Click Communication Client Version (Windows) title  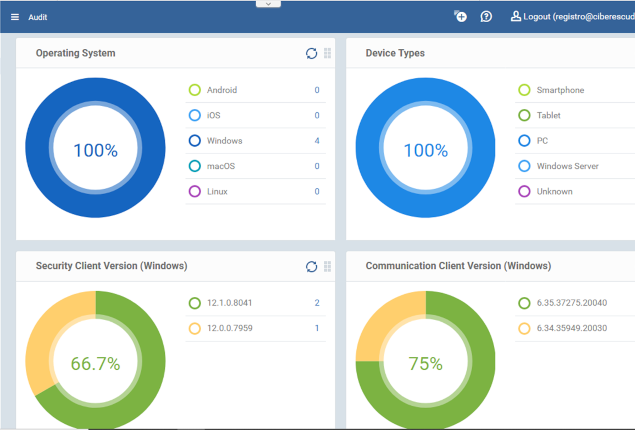click(x=458, y=266)
